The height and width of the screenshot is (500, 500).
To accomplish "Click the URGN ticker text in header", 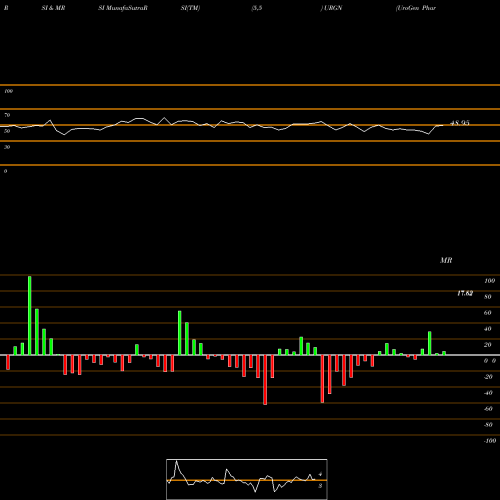I will pyautogui.click(x=333, y=8).
